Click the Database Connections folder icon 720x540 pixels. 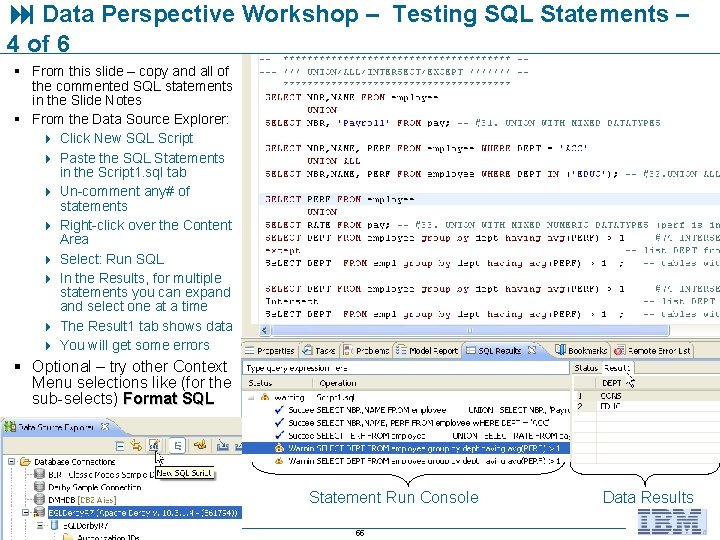(25, 461)
